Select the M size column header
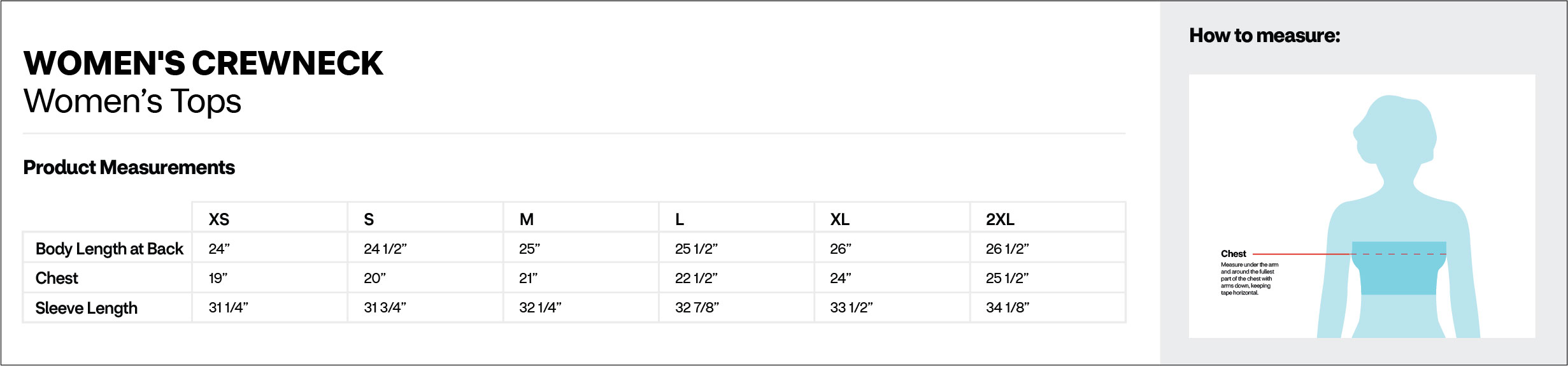 [x=527, y=219]
